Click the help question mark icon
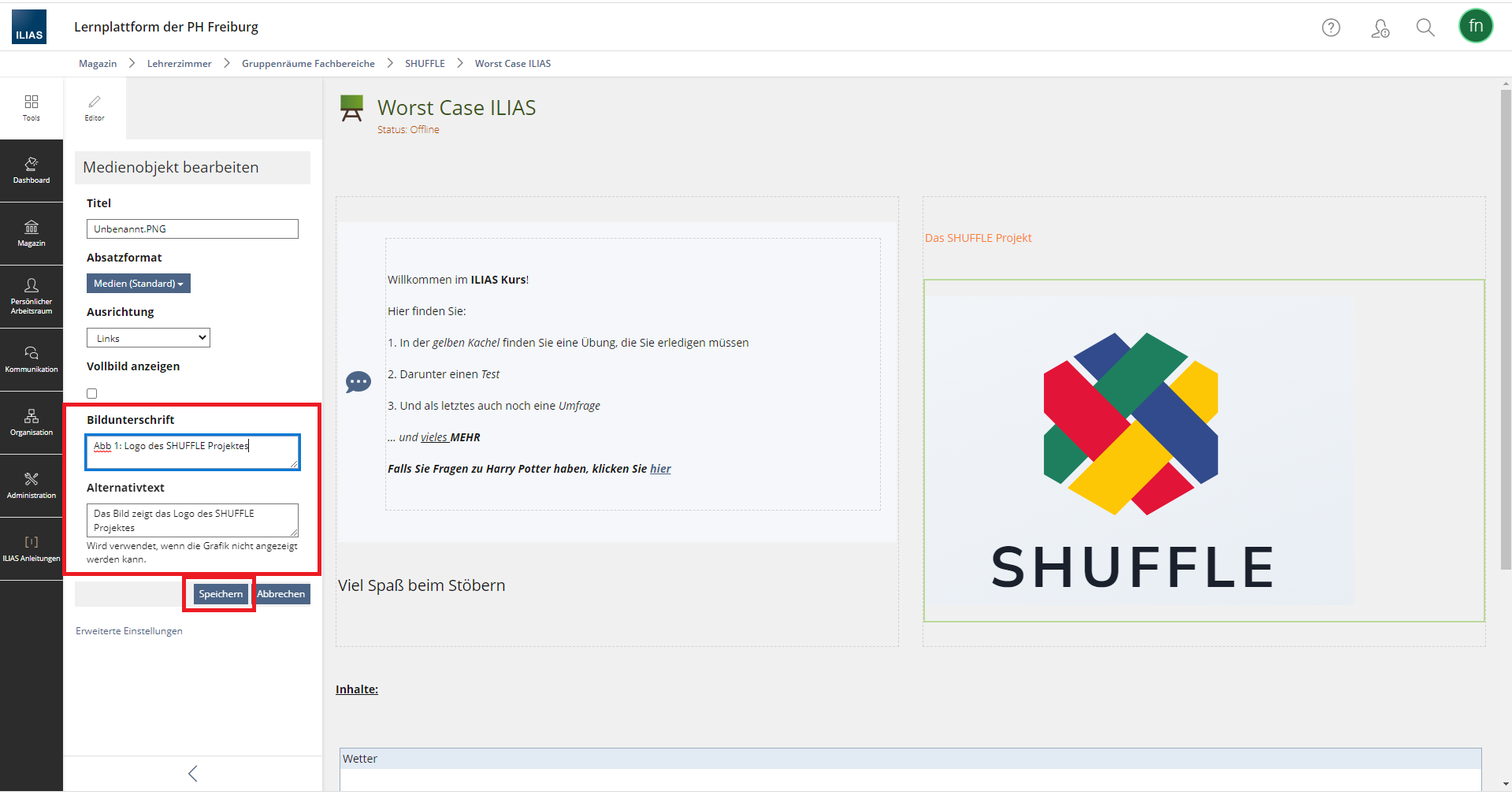The width and height of the screenshot is (1512, 795). 1331,27
